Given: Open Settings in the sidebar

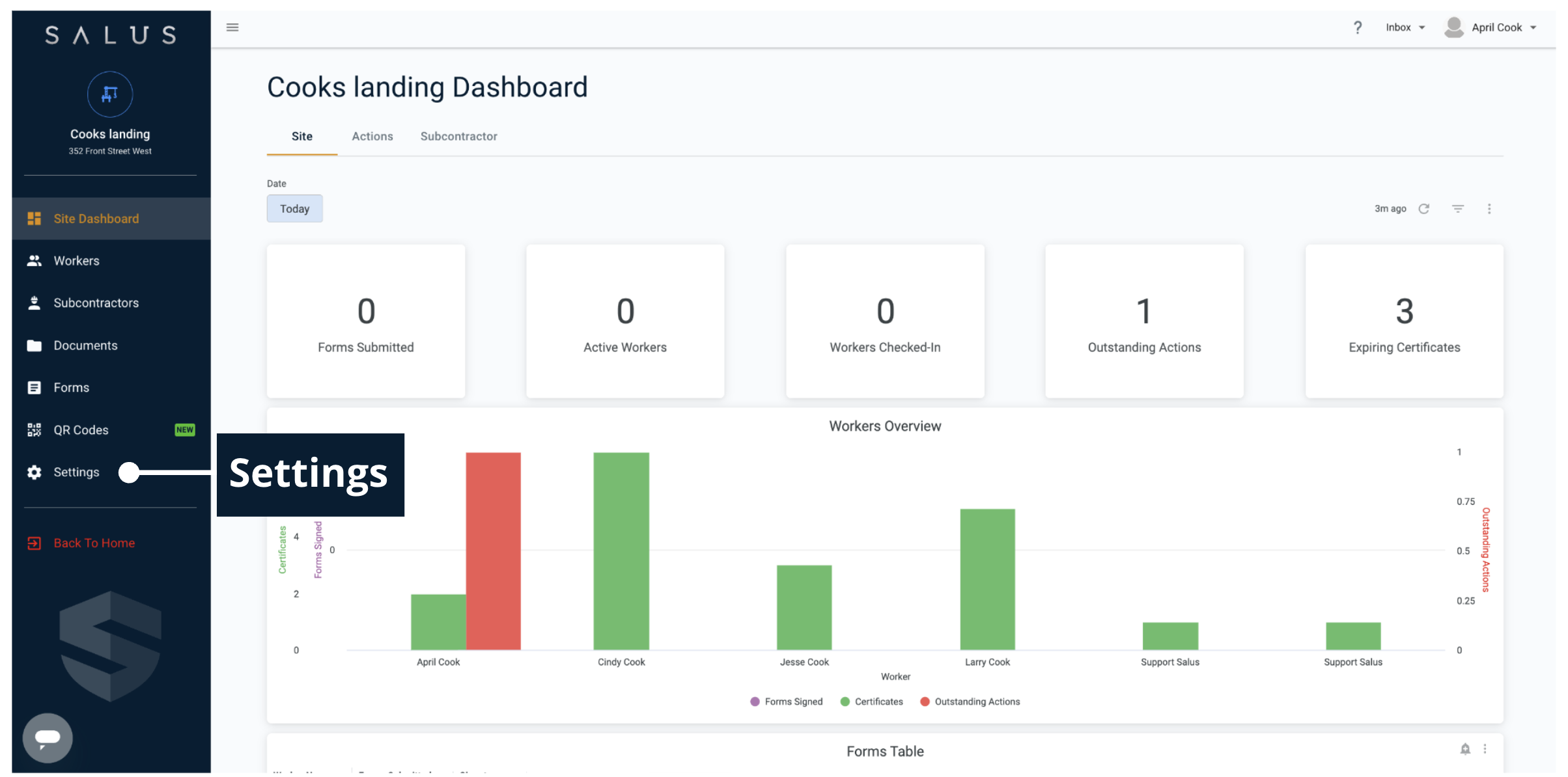Looking at the screenshot, I should (x=76, y=472).
